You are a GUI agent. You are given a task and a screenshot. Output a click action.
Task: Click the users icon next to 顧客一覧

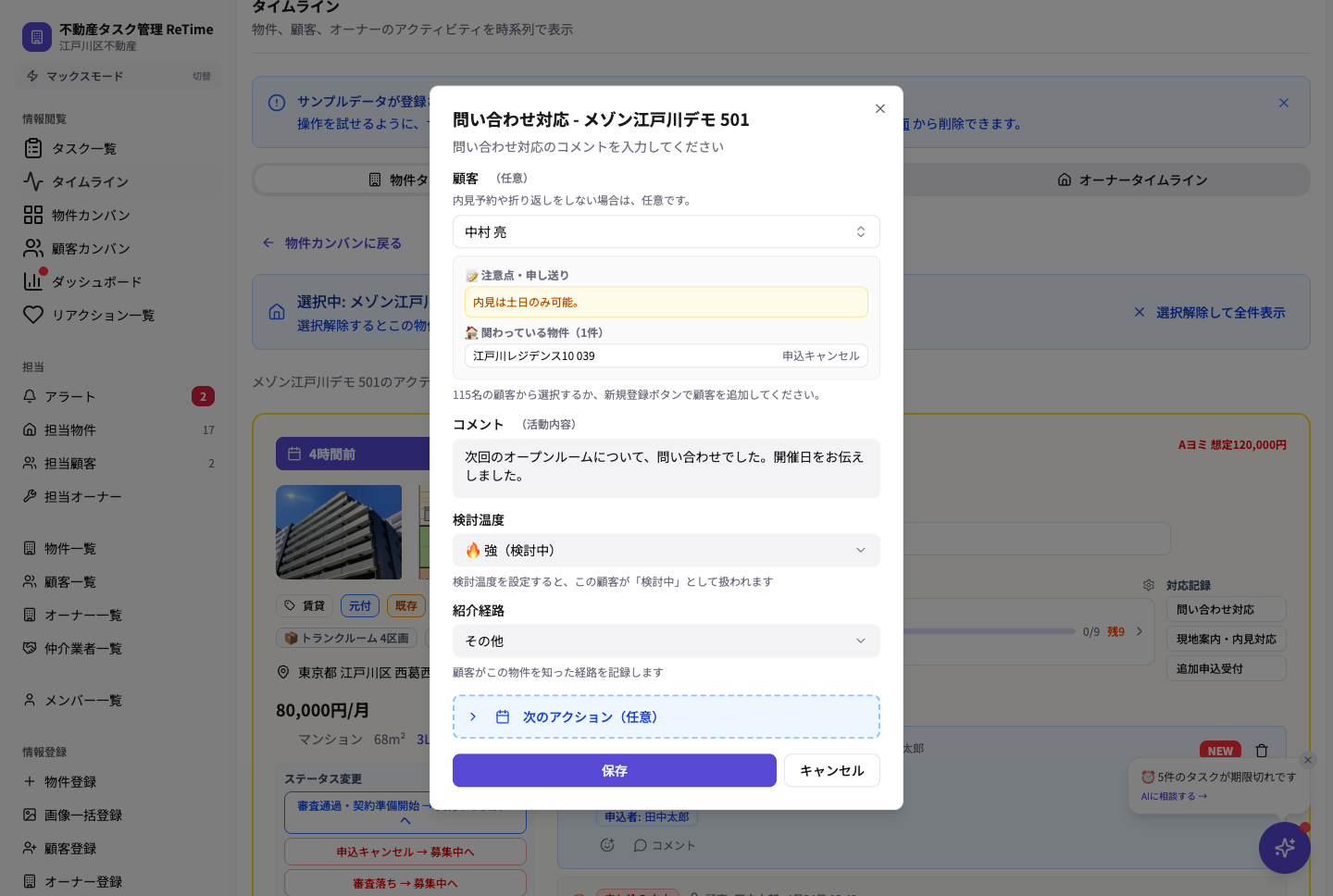(30, 581)
